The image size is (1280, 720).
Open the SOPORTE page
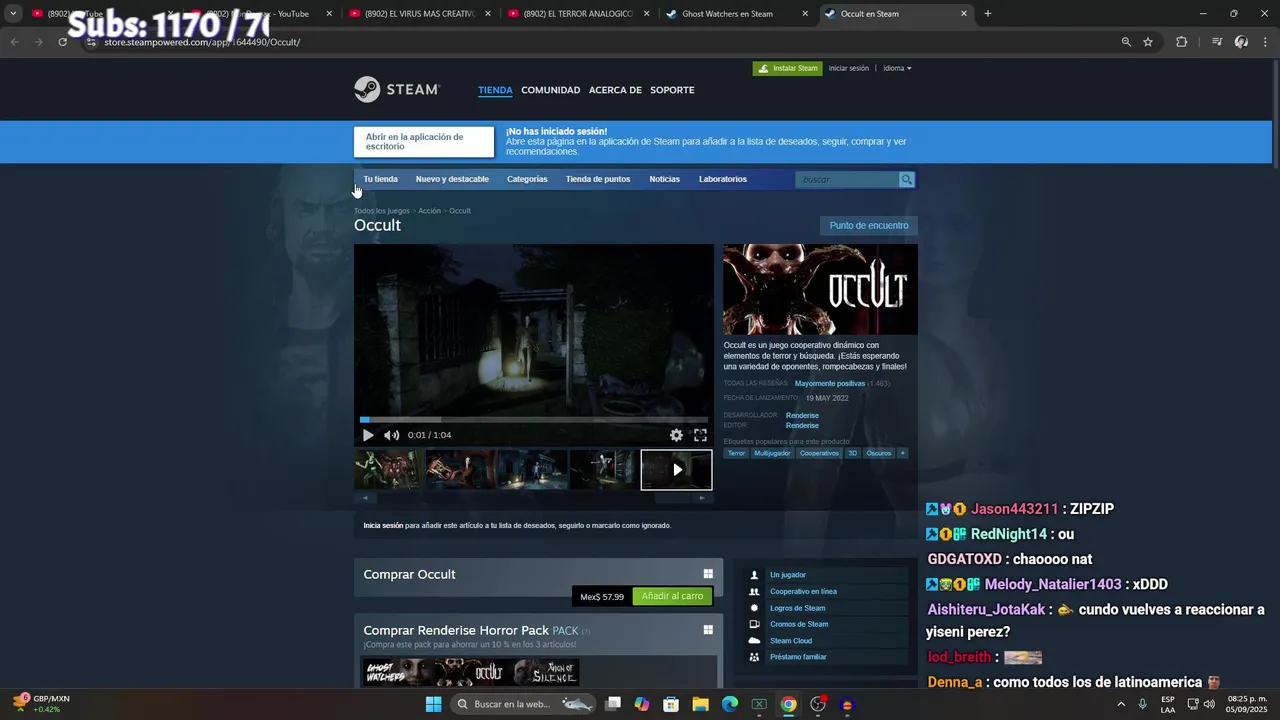672,90
